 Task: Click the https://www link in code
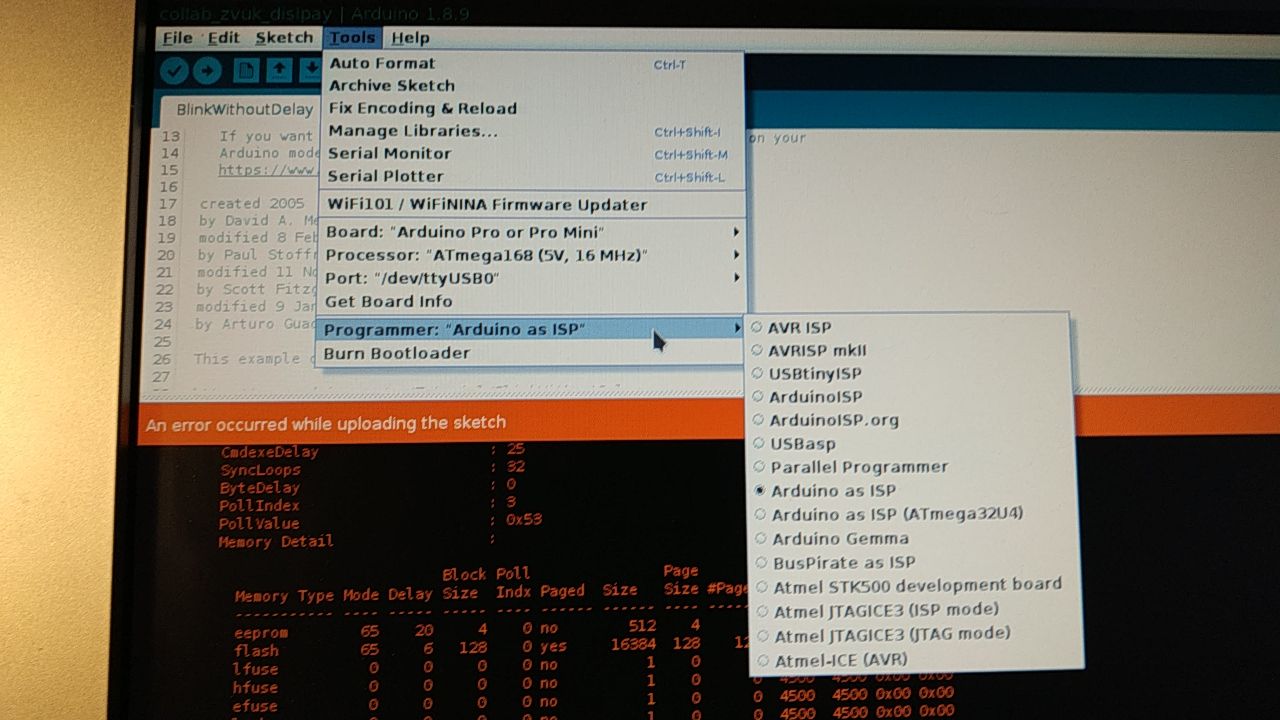pyautogui.click(x=268, y=170)
